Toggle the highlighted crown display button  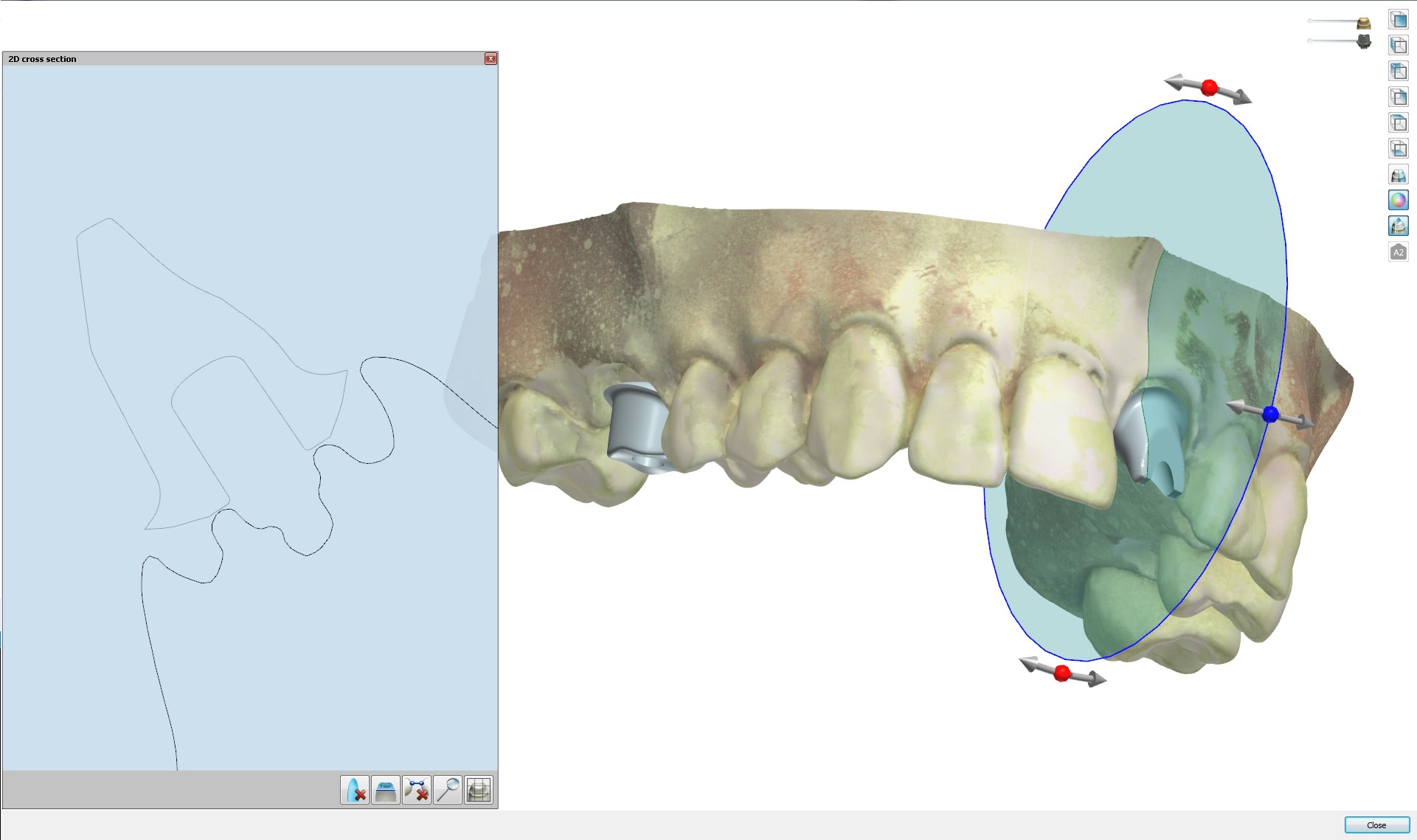pos(1398,226)
